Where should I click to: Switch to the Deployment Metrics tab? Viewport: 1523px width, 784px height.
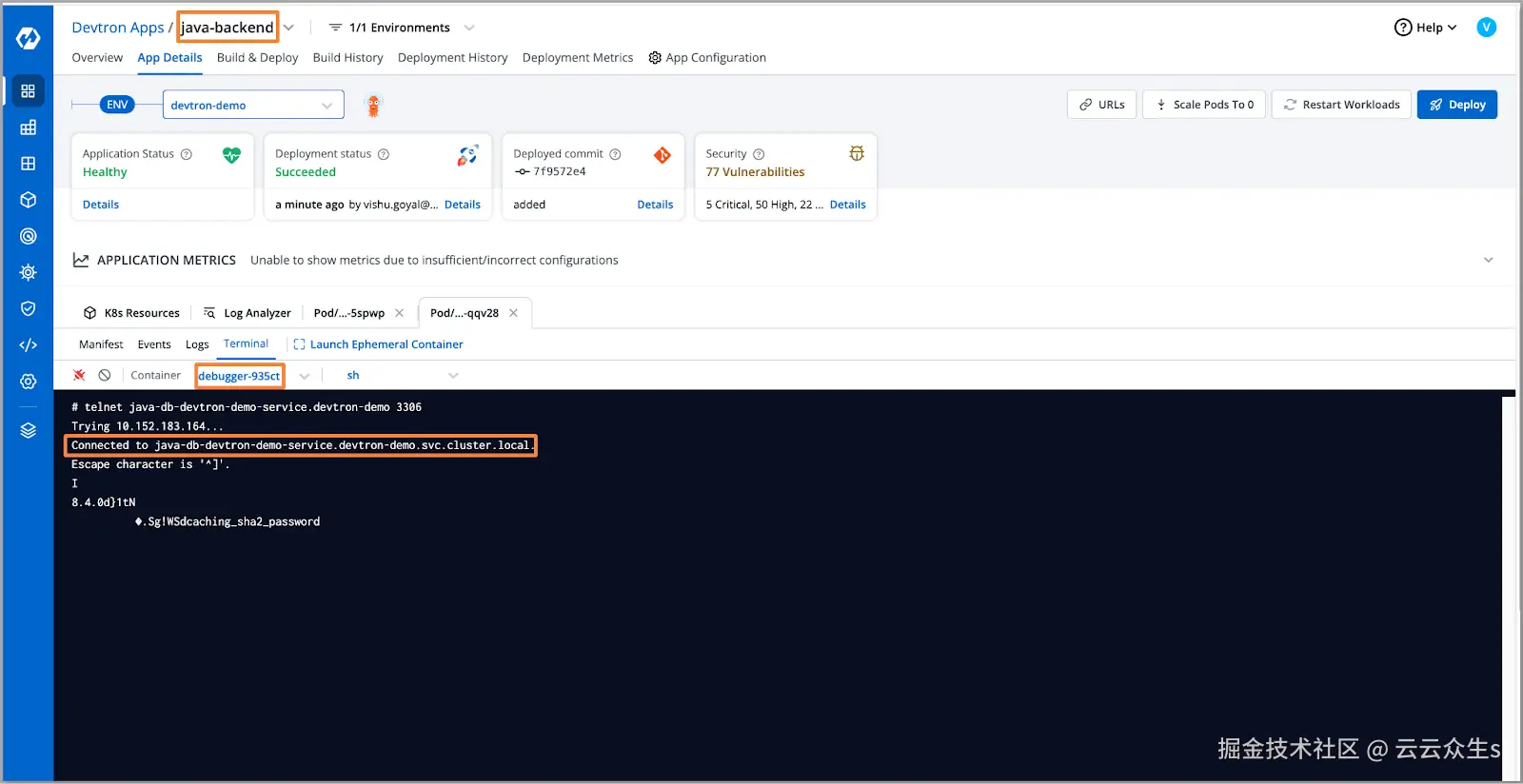click(577, 57)
